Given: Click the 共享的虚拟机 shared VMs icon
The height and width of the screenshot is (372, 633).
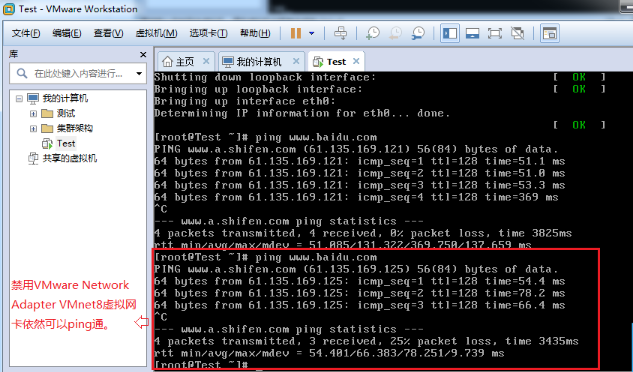Looking at the screenshot, I should click(x=33, y=158).
